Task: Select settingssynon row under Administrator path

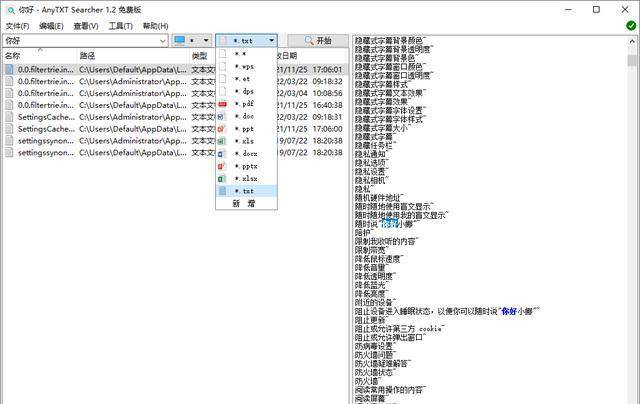Action: (x=176, y=140)
